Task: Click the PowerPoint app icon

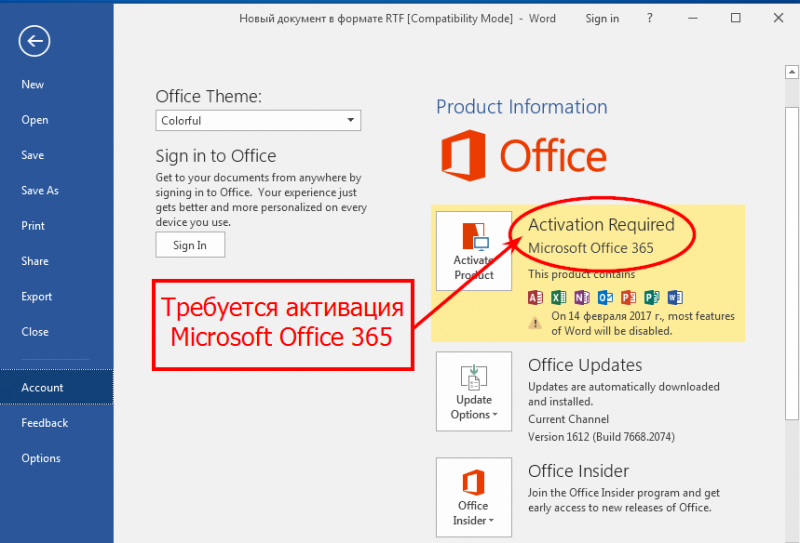Action: pos(629,297)
